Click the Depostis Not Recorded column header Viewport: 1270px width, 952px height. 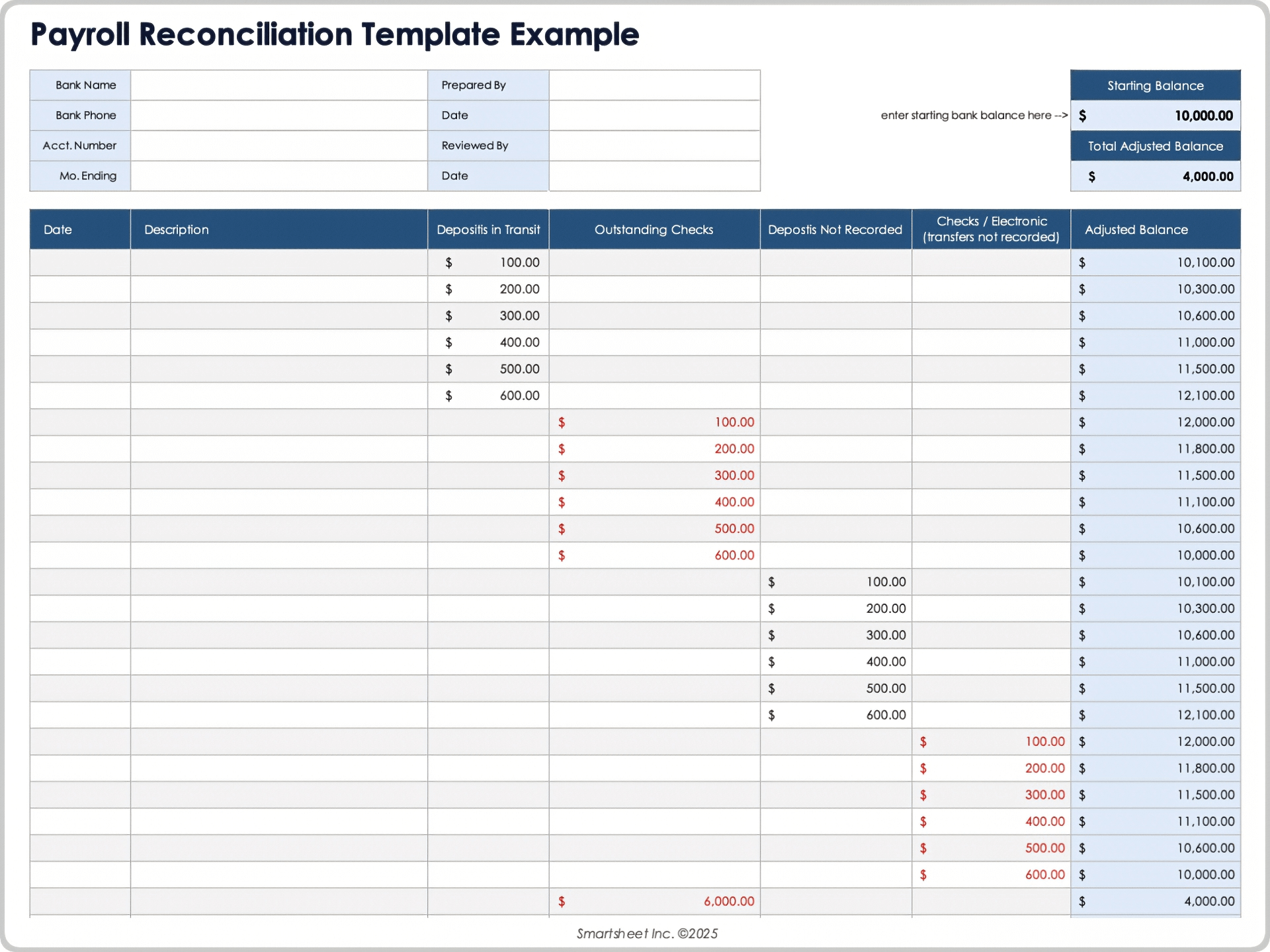click(835, 229)
